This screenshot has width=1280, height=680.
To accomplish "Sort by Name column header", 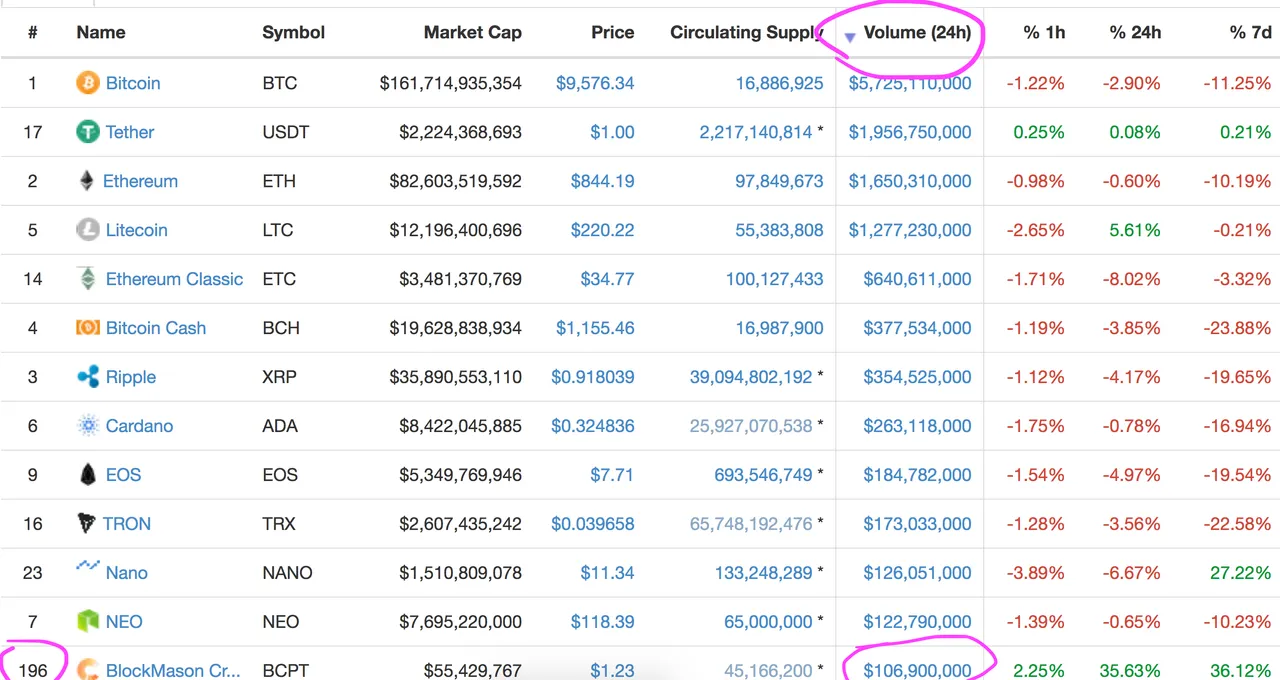I will (x=101, y=32).
